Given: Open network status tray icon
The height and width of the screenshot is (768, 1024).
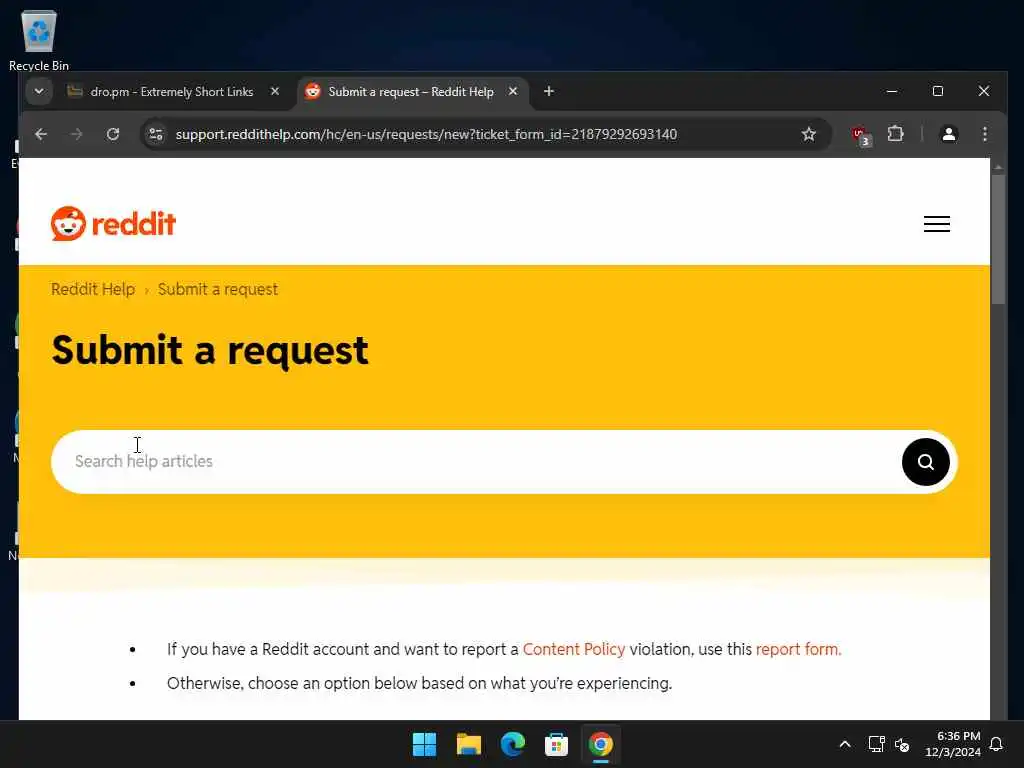Looking at the screenshot, I should (x=876, y=744).
